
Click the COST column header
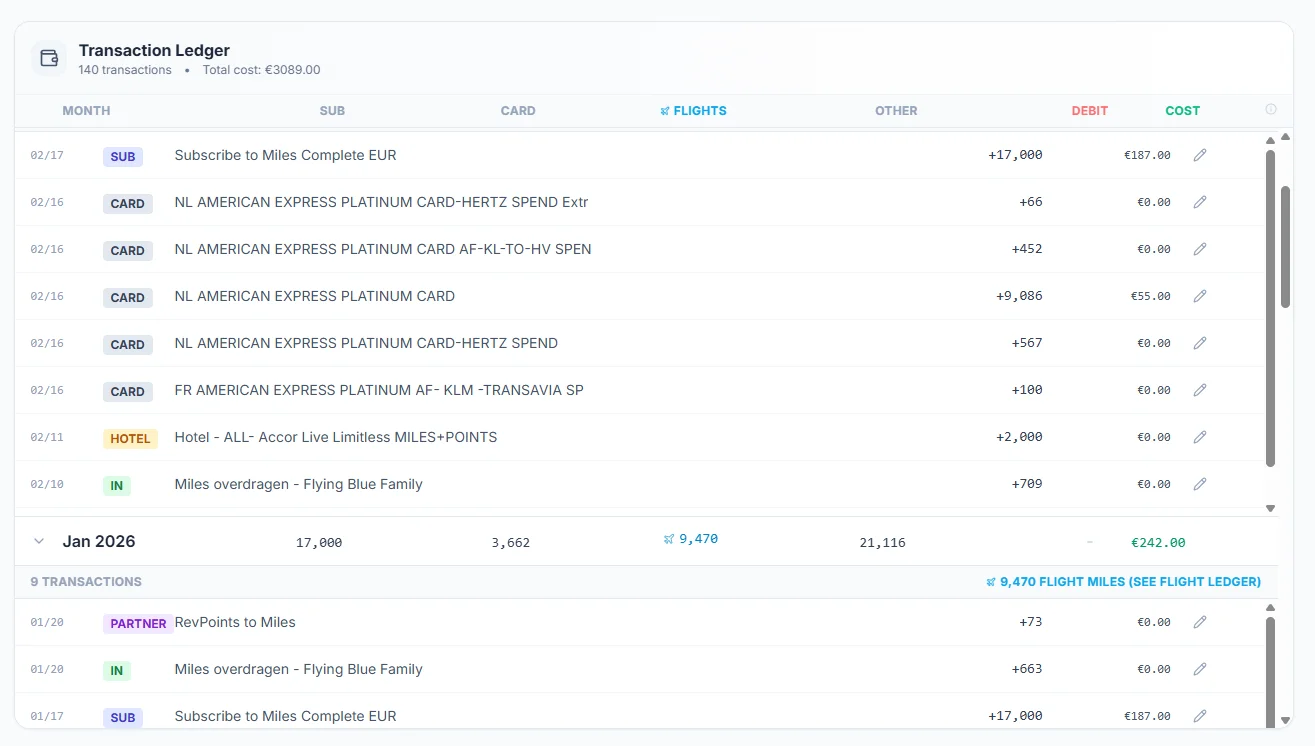pos(1182,110)
